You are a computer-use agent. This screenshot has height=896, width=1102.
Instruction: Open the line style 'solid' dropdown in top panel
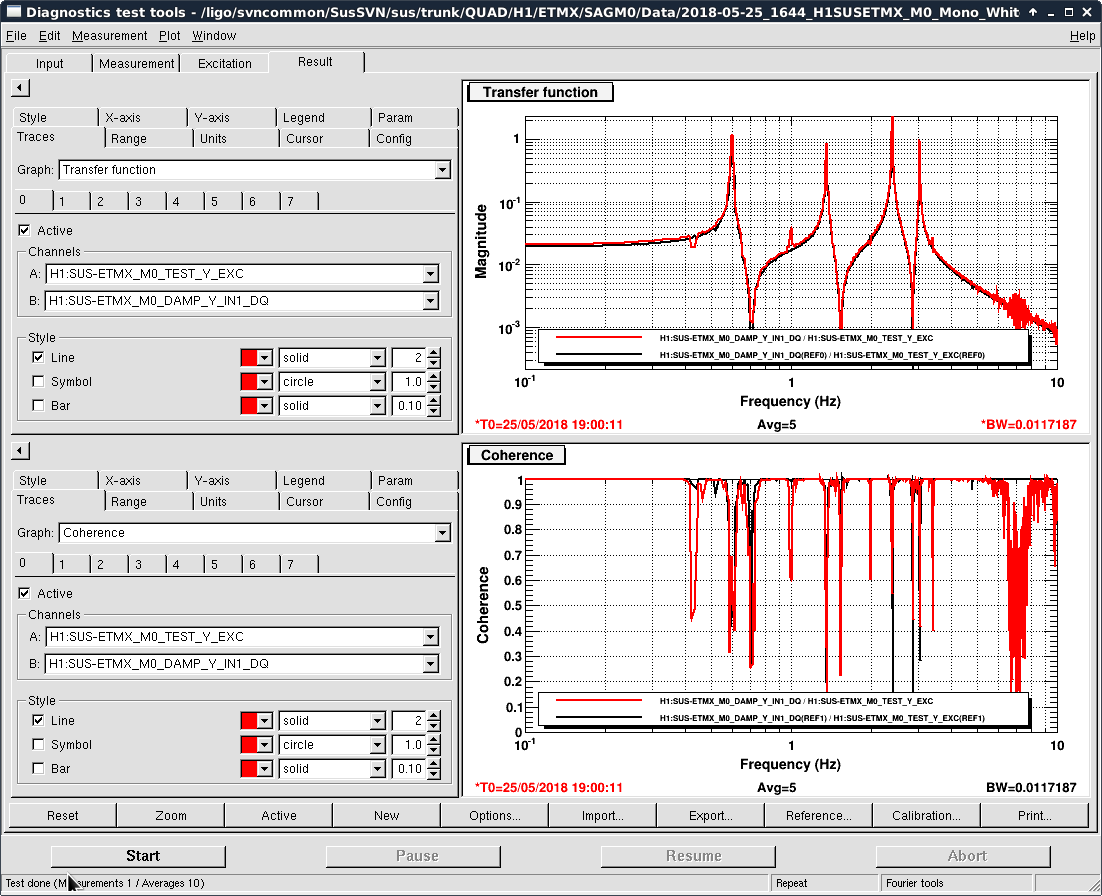tap(377, 358)
